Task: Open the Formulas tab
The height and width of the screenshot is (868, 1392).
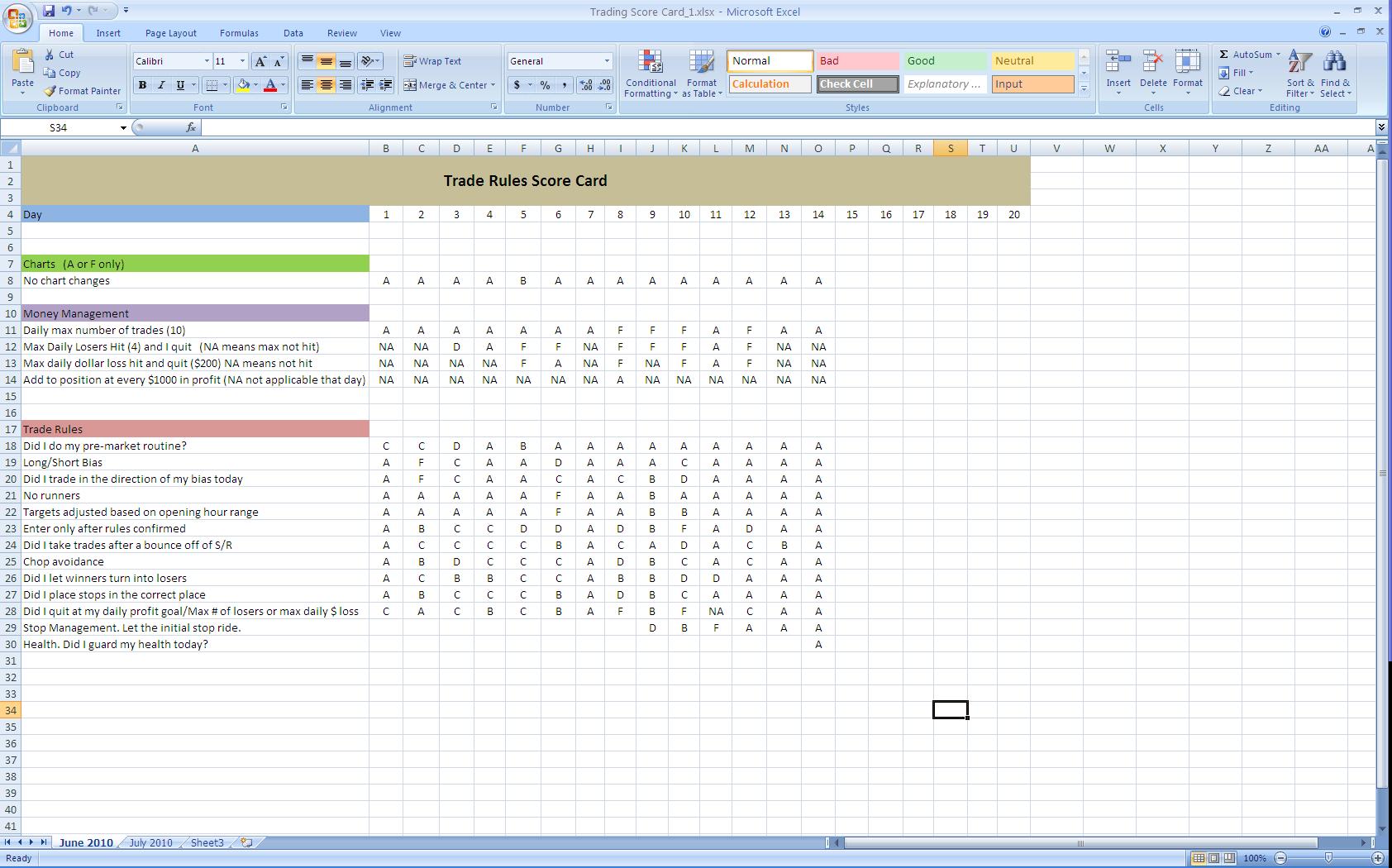Action: tap(239, 33)
